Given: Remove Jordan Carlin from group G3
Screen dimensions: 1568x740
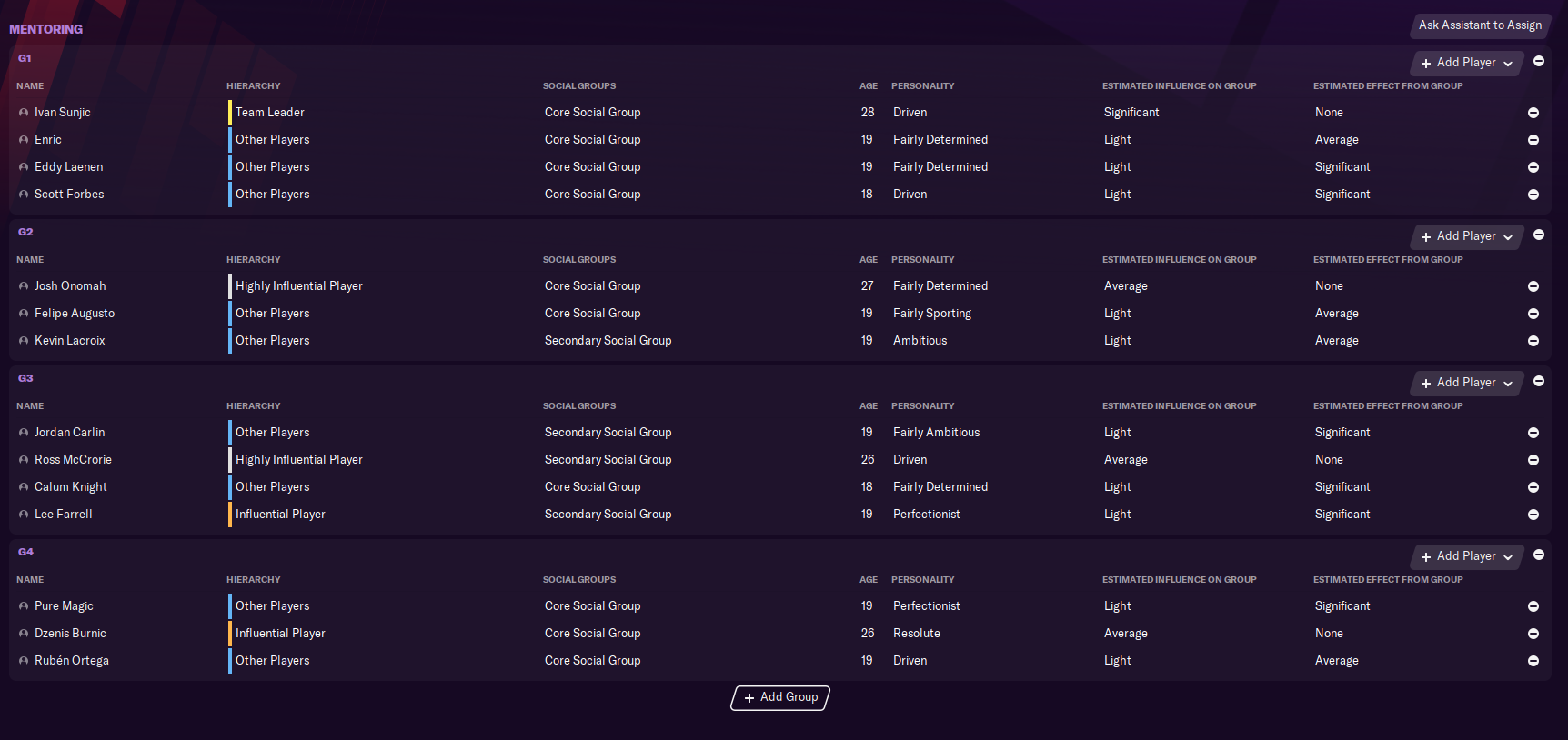Looking at the screenshot, I should pos(1533,433).
